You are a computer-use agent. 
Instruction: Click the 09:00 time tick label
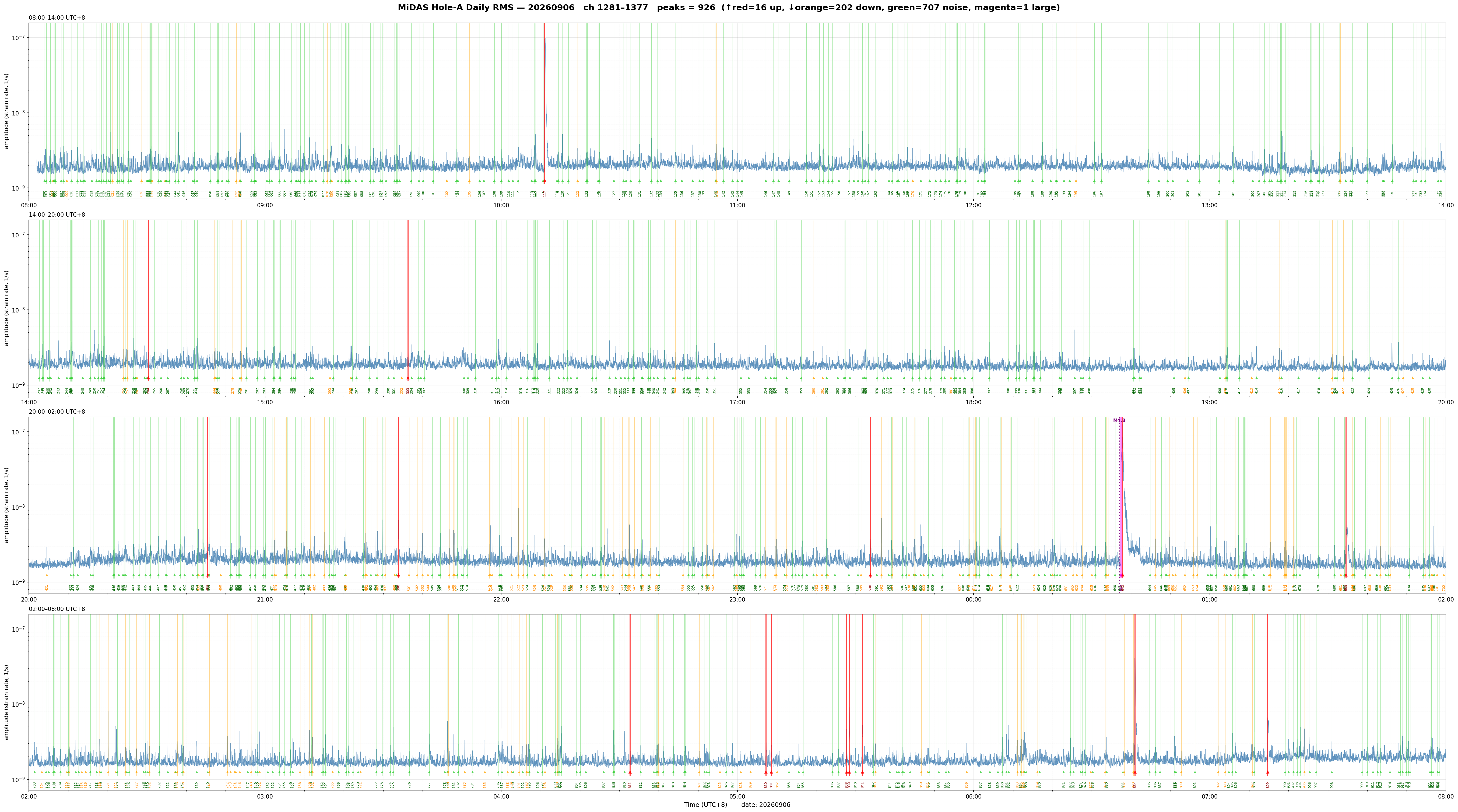pyautogui.click(x=265, y=205)
